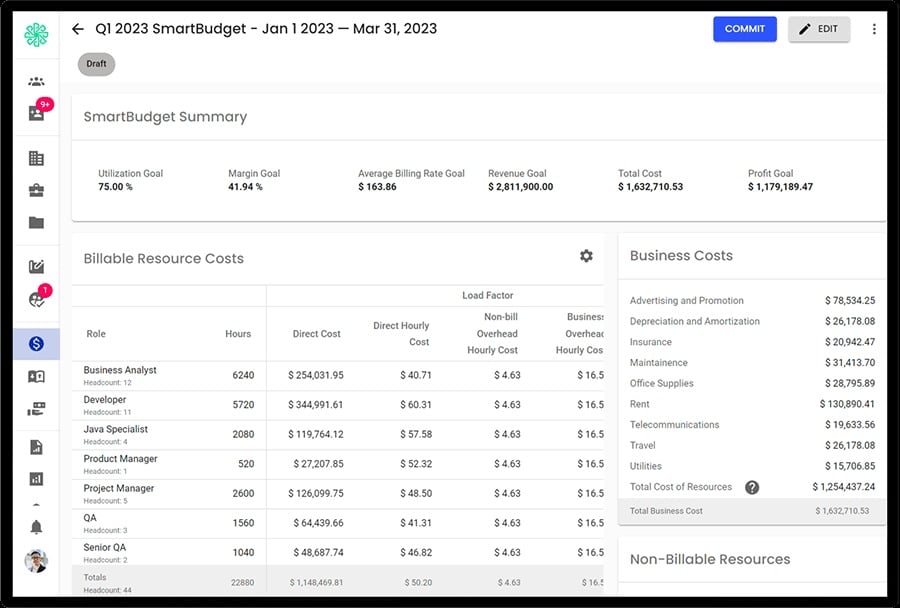Open contacts icon with 9+ badge
Viewport: 900px width, 608px height.
pyautogui.click(x=37, y=113)
